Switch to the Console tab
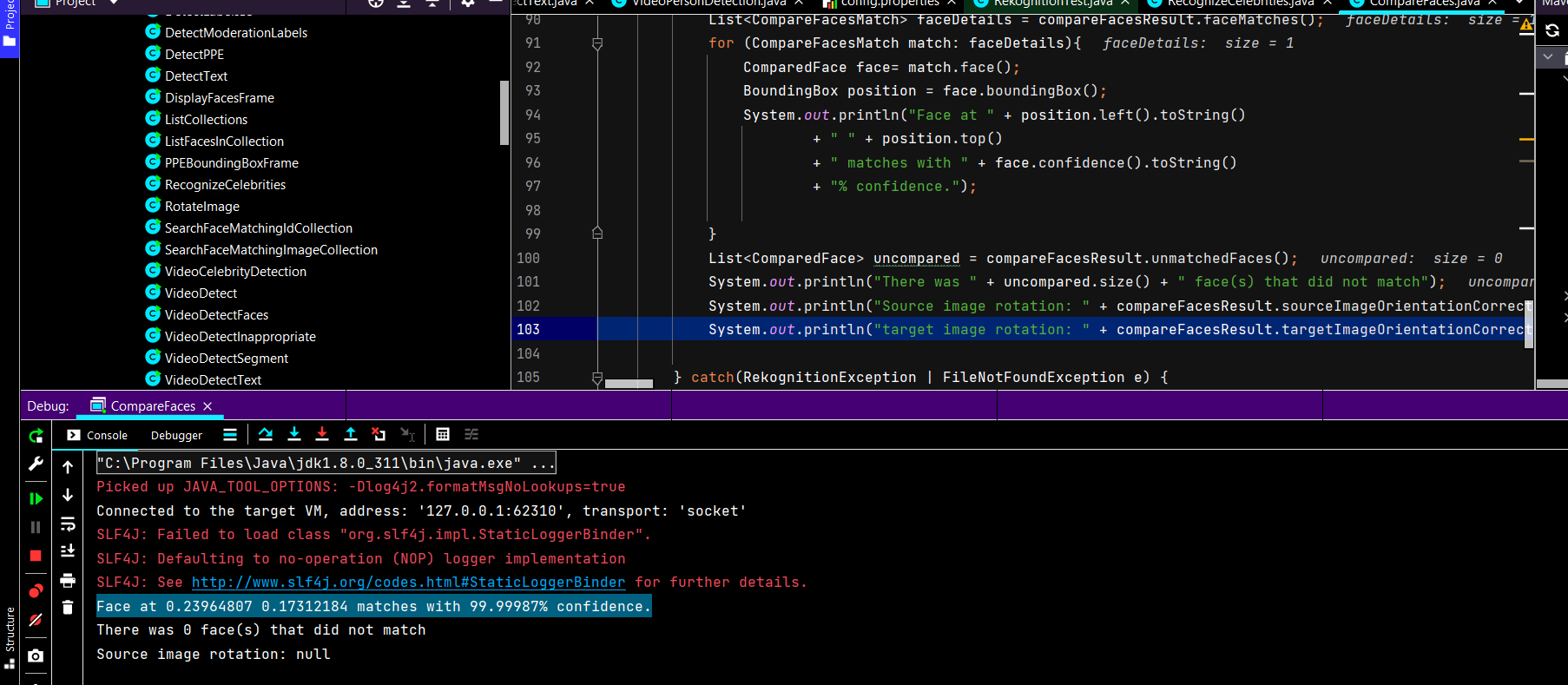The height and width of the screenshot is (685, 1568). click(x=97, y=435)
